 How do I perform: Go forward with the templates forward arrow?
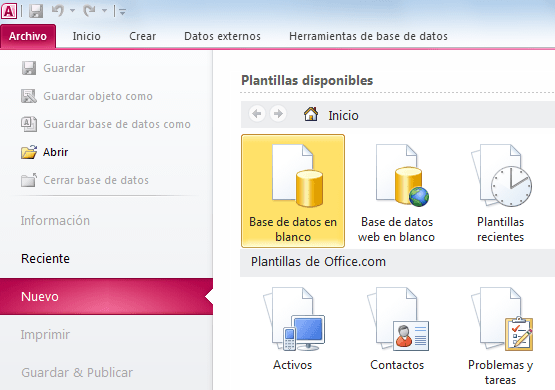[278, 114]
